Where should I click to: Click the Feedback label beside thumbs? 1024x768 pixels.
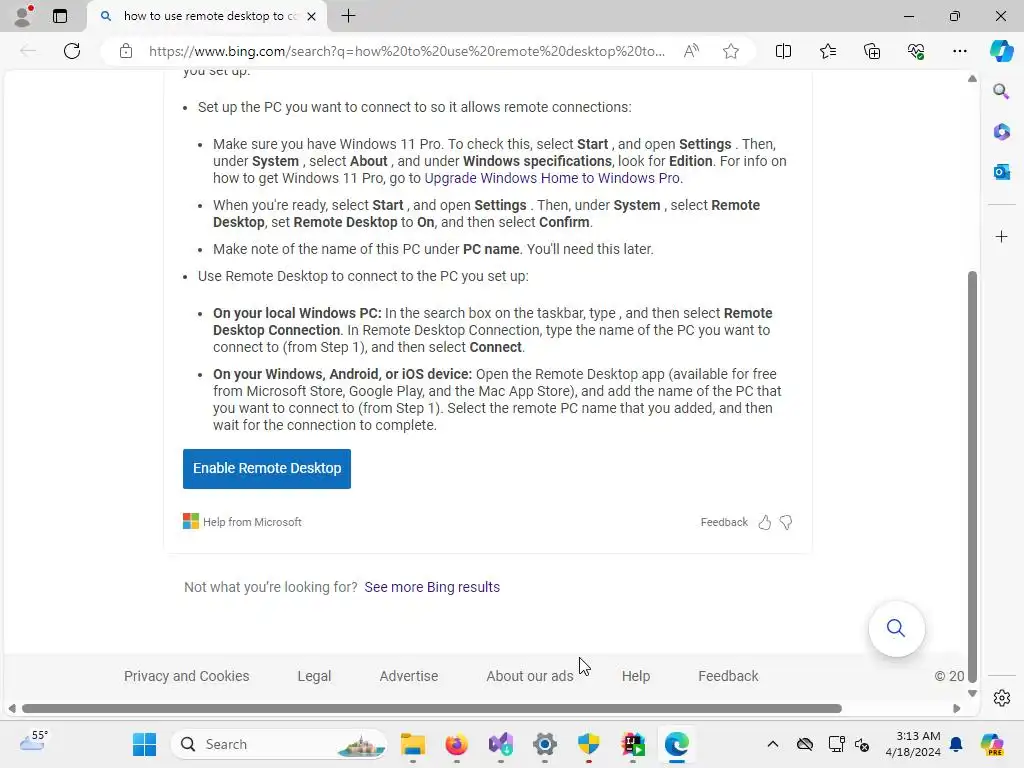click(x=724, y=522)
